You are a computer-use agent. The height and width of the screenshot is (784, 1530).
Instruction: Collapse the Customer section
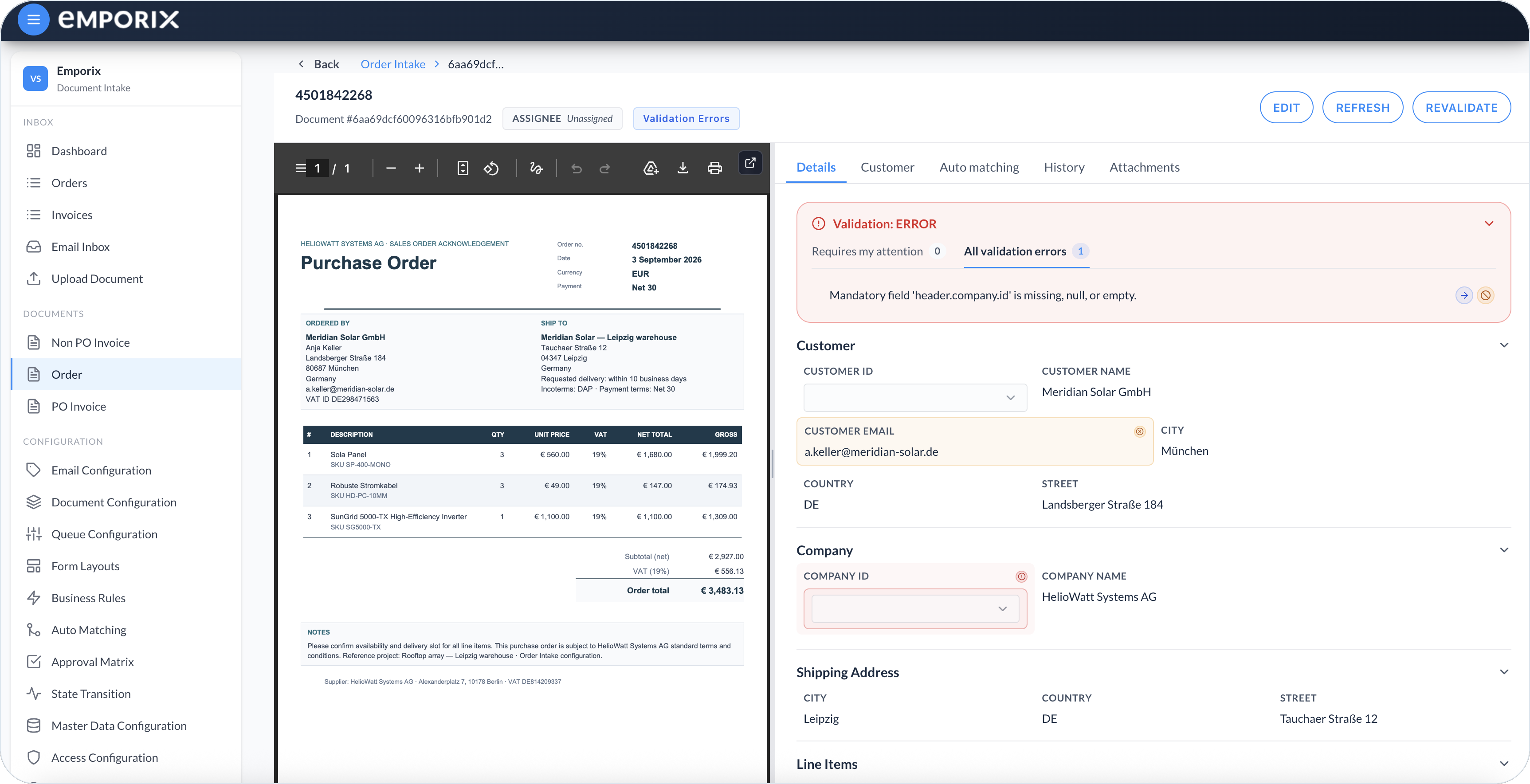click(1504, 345)
